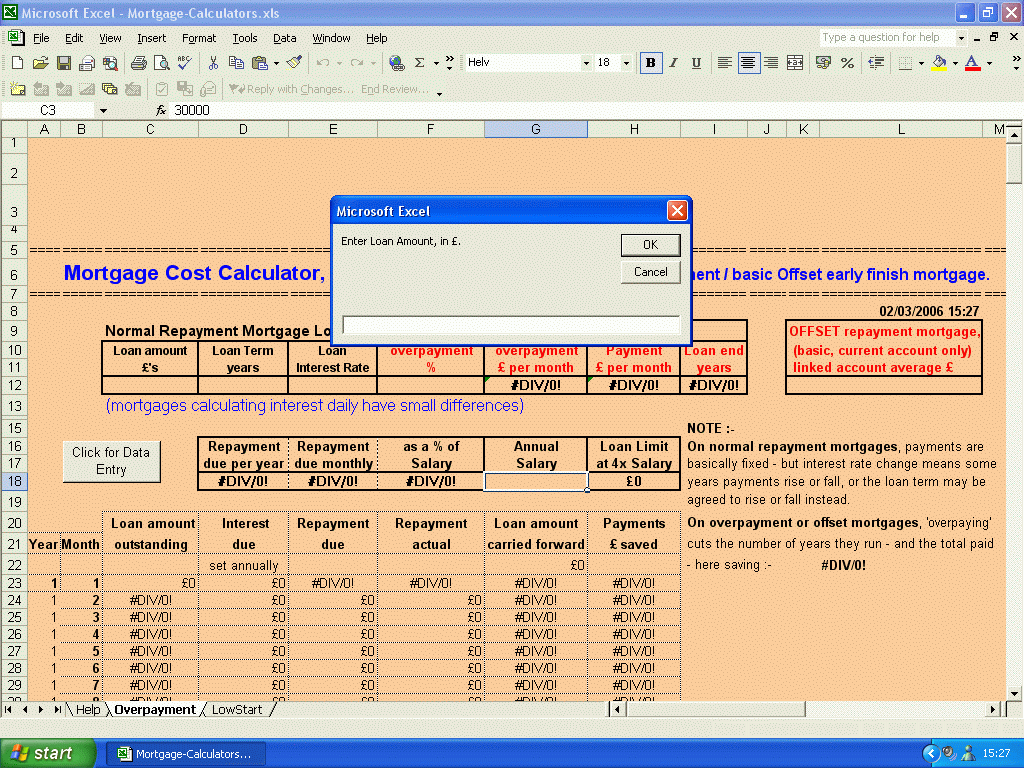1024x768 pixels.
Task: Open the Edit menu
Action: tap(74, 38)
